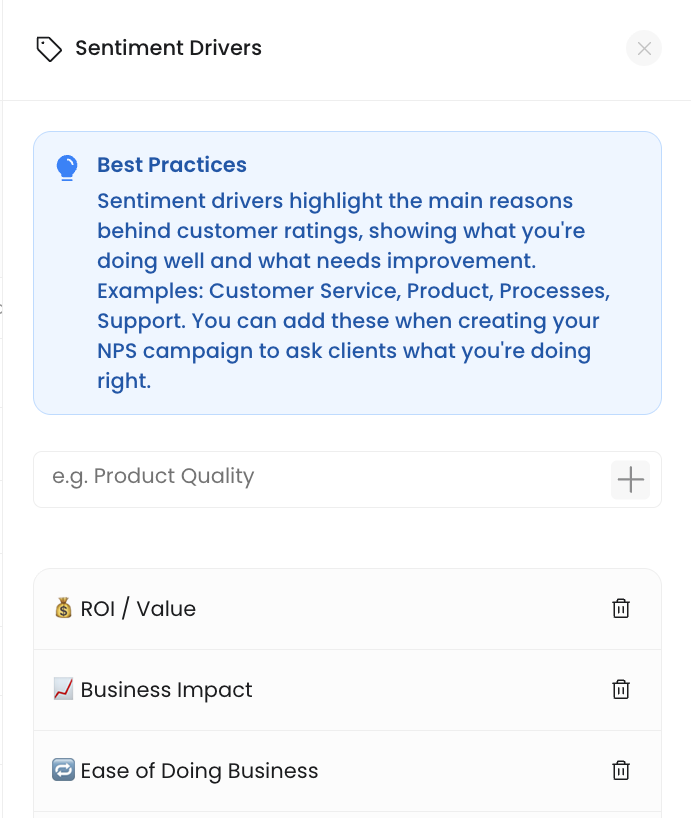Select the Business Impact driver label
Viewport: 691px width, 818px height.
pos(166,690)
